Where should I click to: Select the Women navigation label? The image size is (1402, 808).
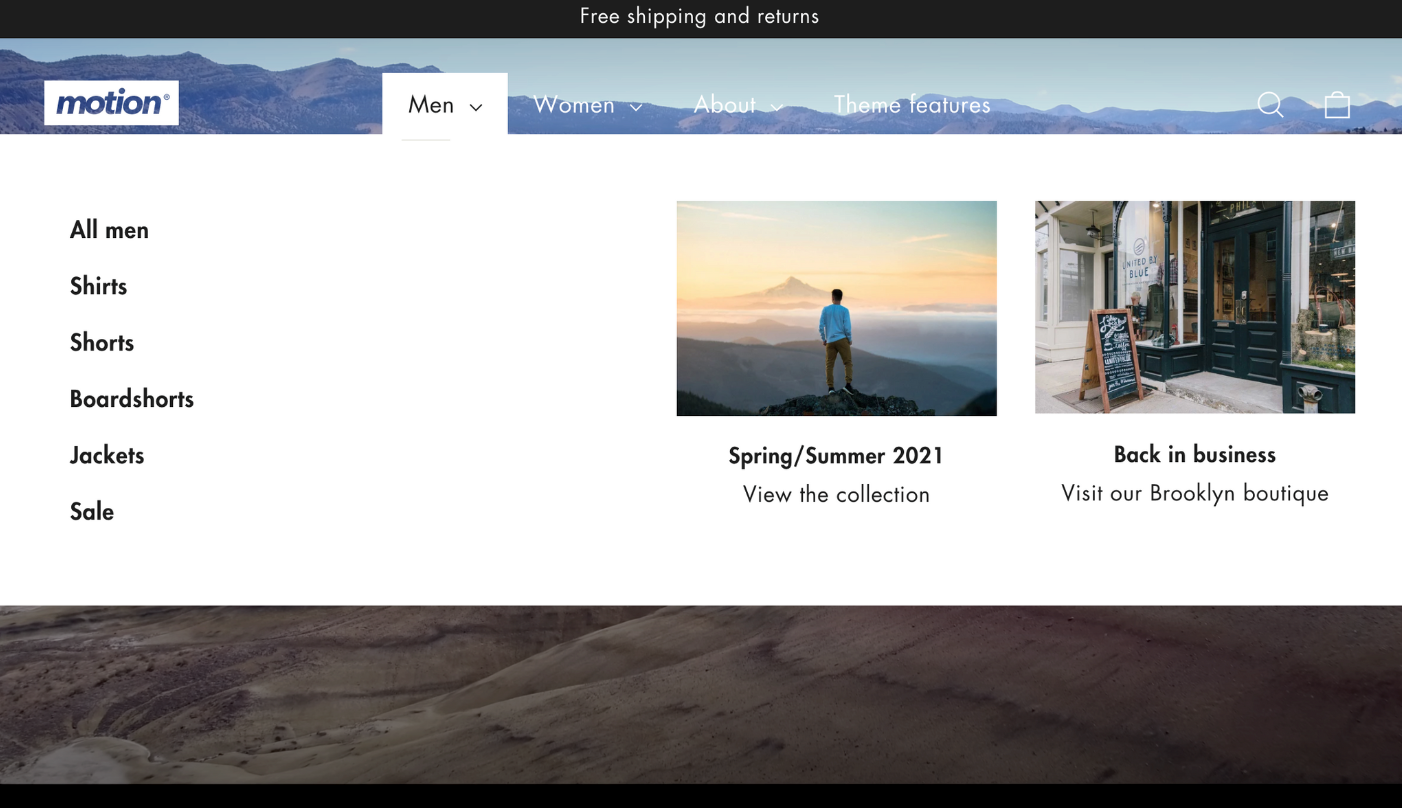click(573, 105)
